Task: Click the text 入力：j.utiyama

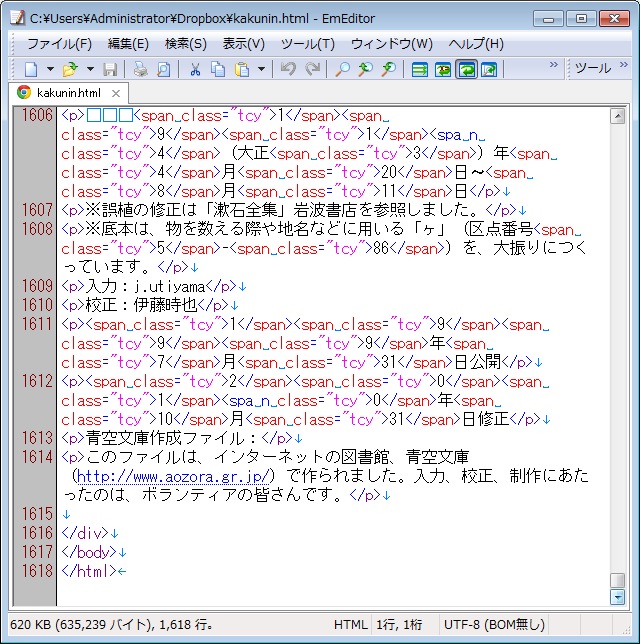Action: pos(145,286)
